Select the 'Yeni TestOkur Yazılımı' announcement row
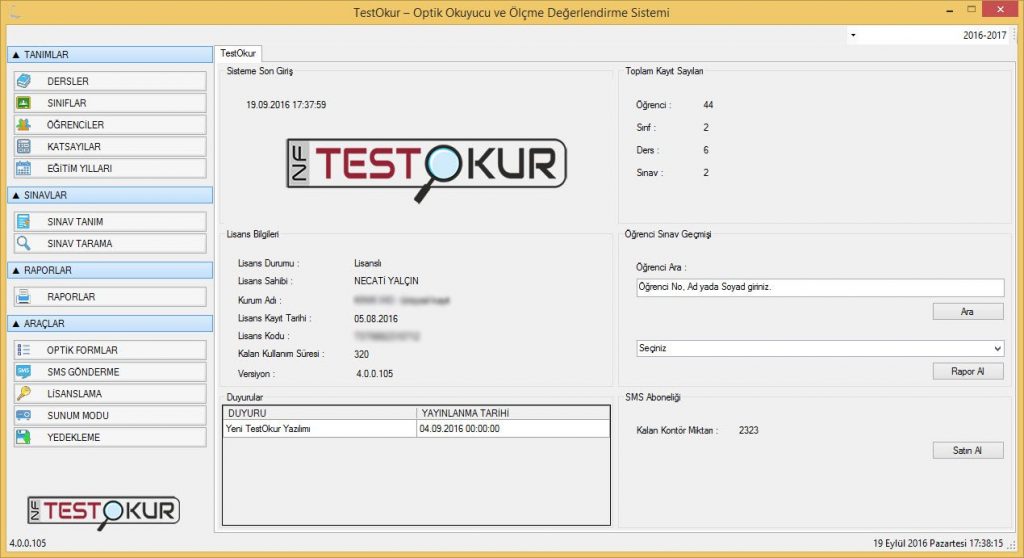This screenshot has width=1024, height=558. 416,429
